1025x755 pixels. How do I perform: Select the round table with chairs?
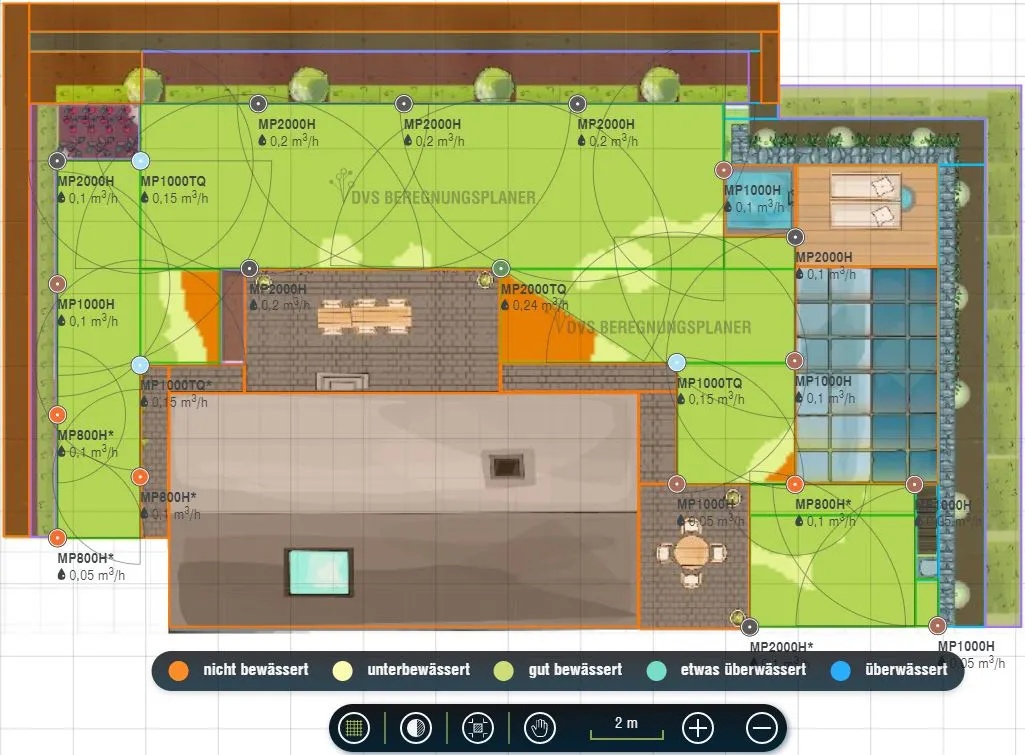(x=691, y=553)
